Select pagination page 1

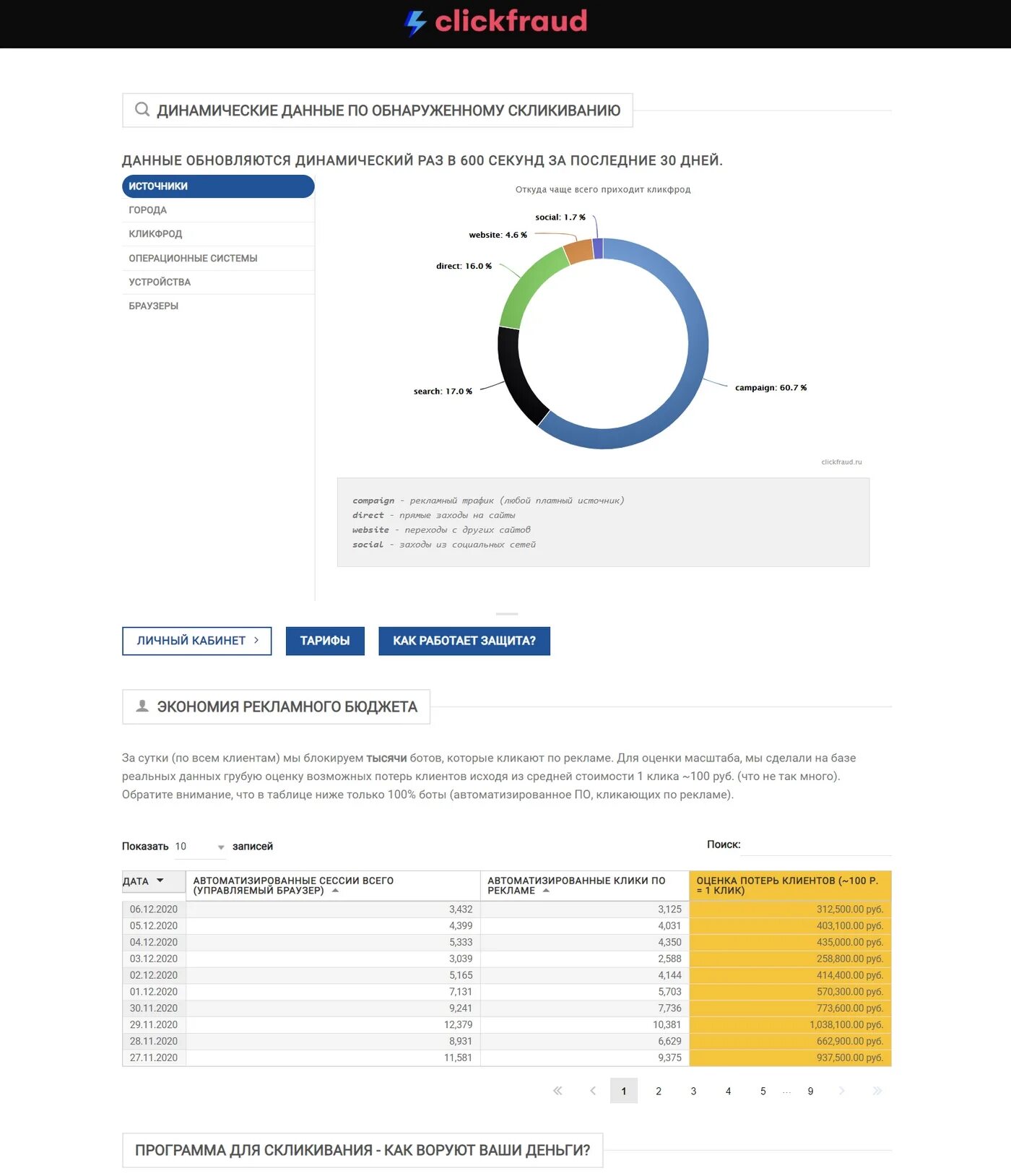coord(624,1091)
